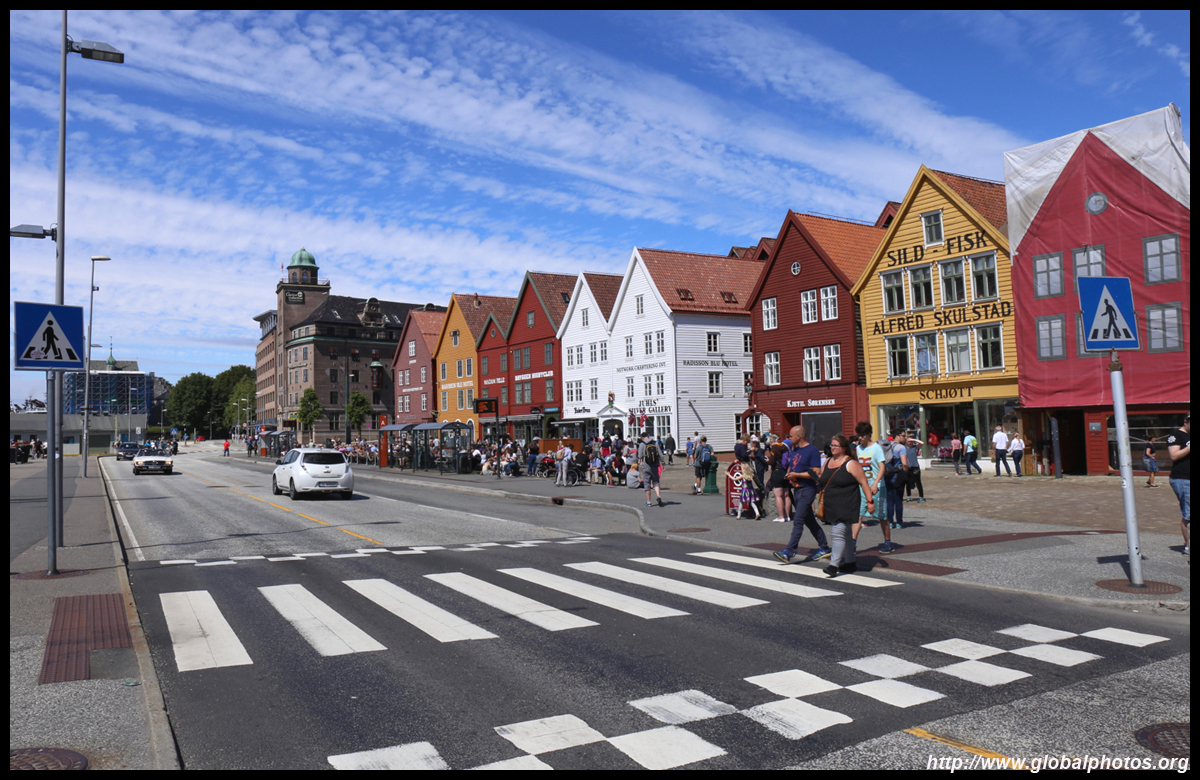The width and height of the screenshot is (1200, 780).
Task: Click the ALFRED SKULSTAD sign
Action: 941,319
